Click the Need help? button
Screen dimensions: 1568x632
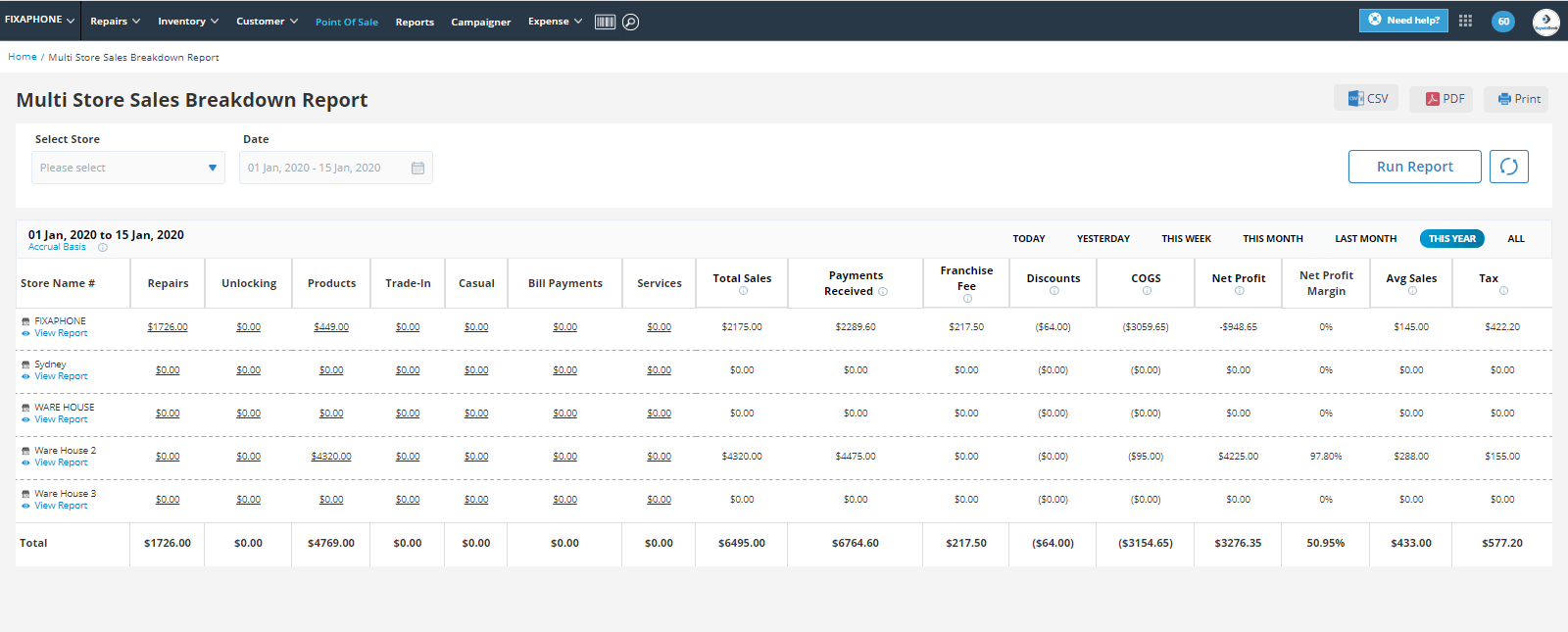click(x=1403, y=20)
